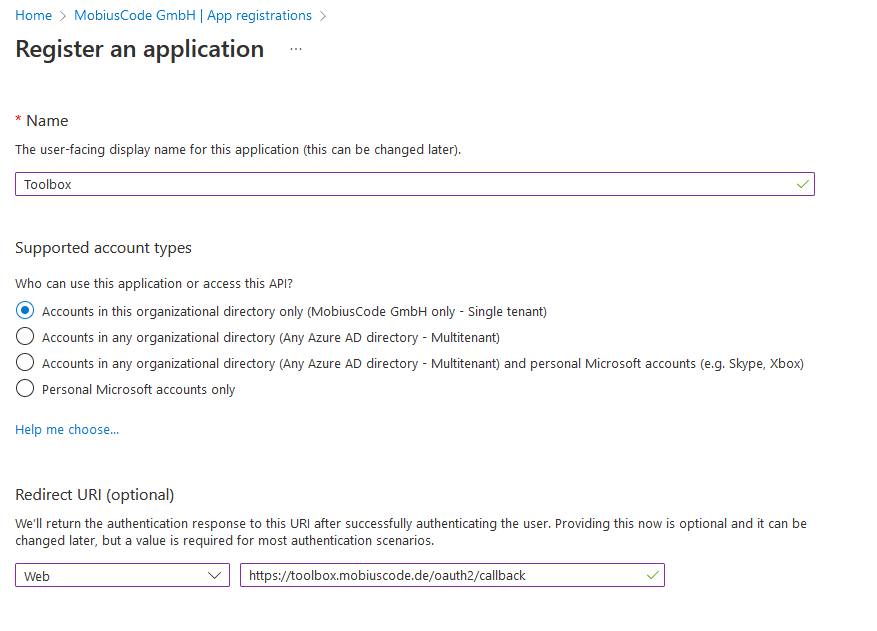Select 'Any Azure AD directory - Multitenant' option
The width and height of the screenshot is (877, 631).
coord(23,336)
